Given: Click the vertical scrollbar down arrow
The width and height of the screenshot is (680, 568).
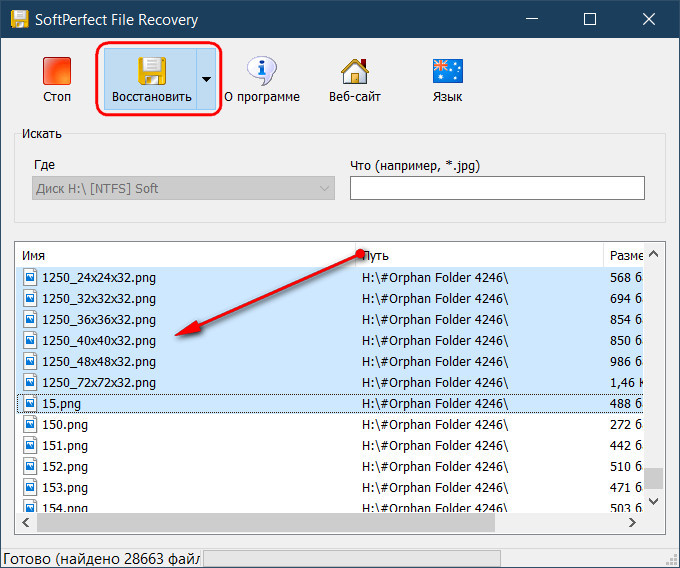Looking at the screenshot, I should click(x=654, y=501).
